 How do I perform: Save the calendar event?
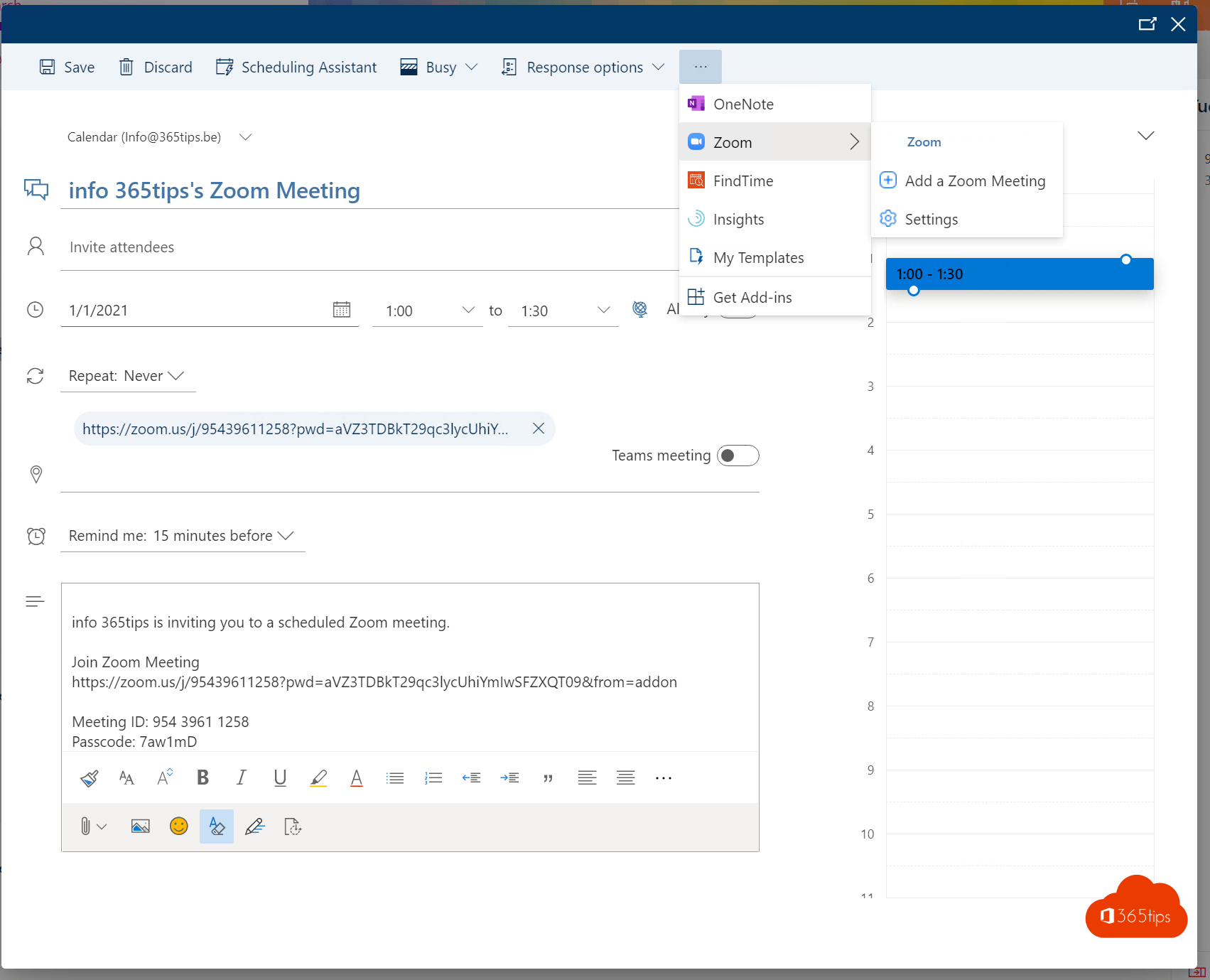(67, 67)
